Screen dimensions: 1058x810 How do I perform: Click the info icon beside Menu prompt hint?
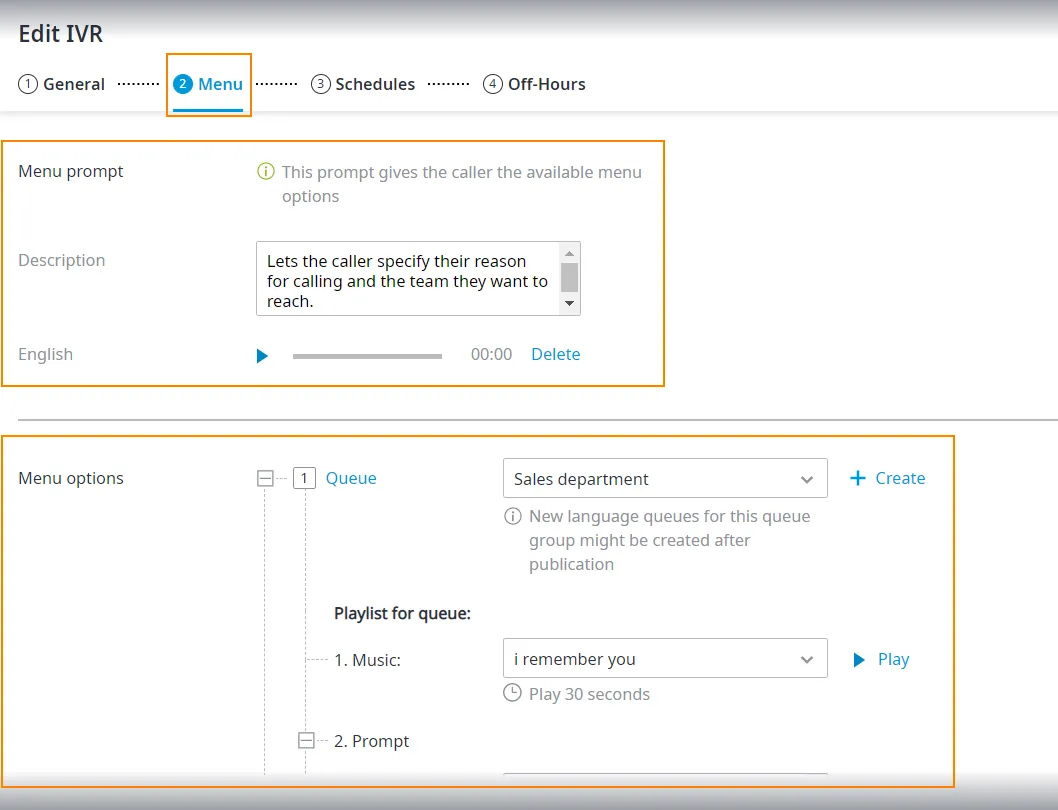click(266, 171)
